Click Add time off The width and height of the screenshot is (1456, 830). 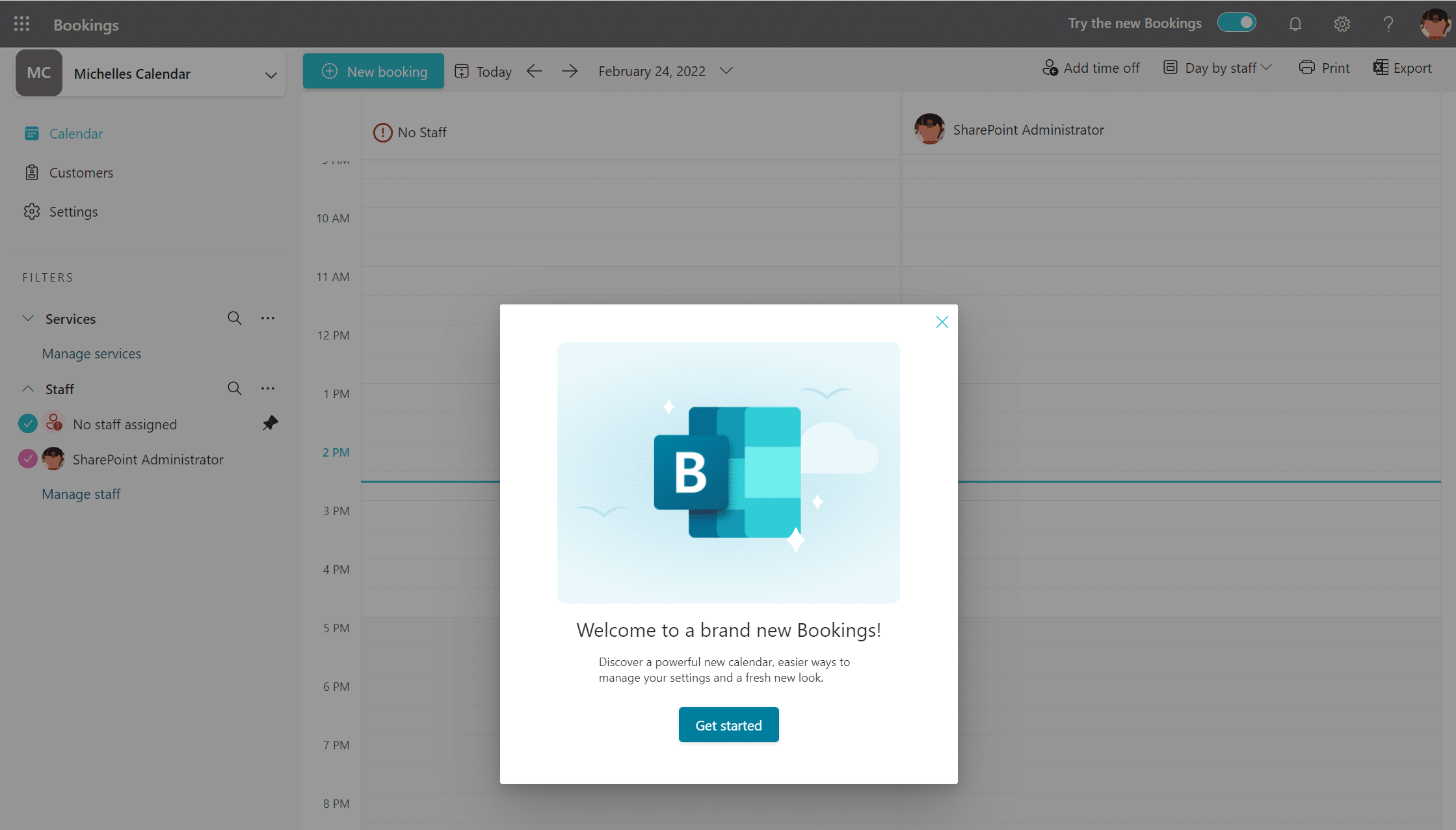1091,68
